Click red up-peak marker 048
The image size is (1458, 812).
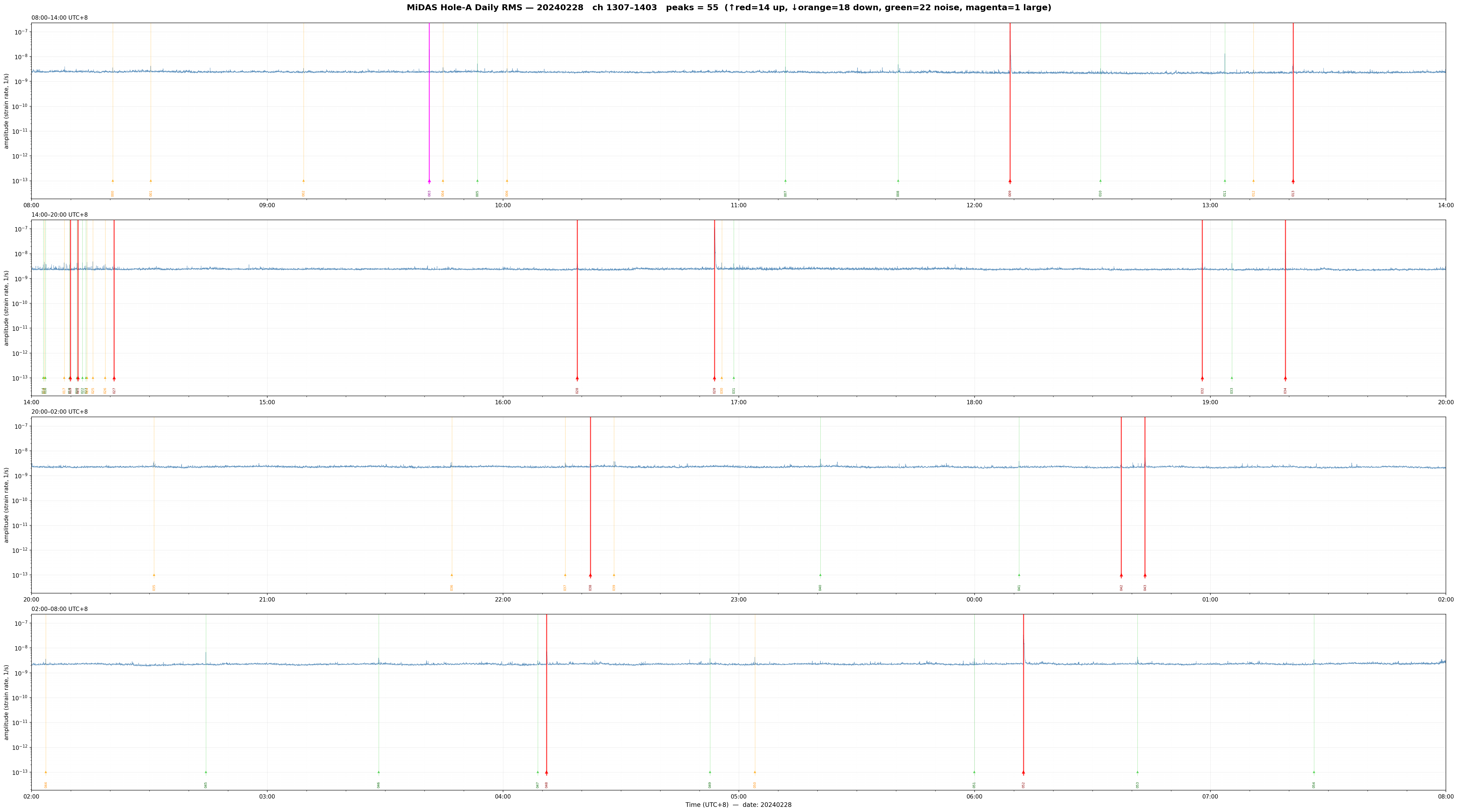coord(546,772)
